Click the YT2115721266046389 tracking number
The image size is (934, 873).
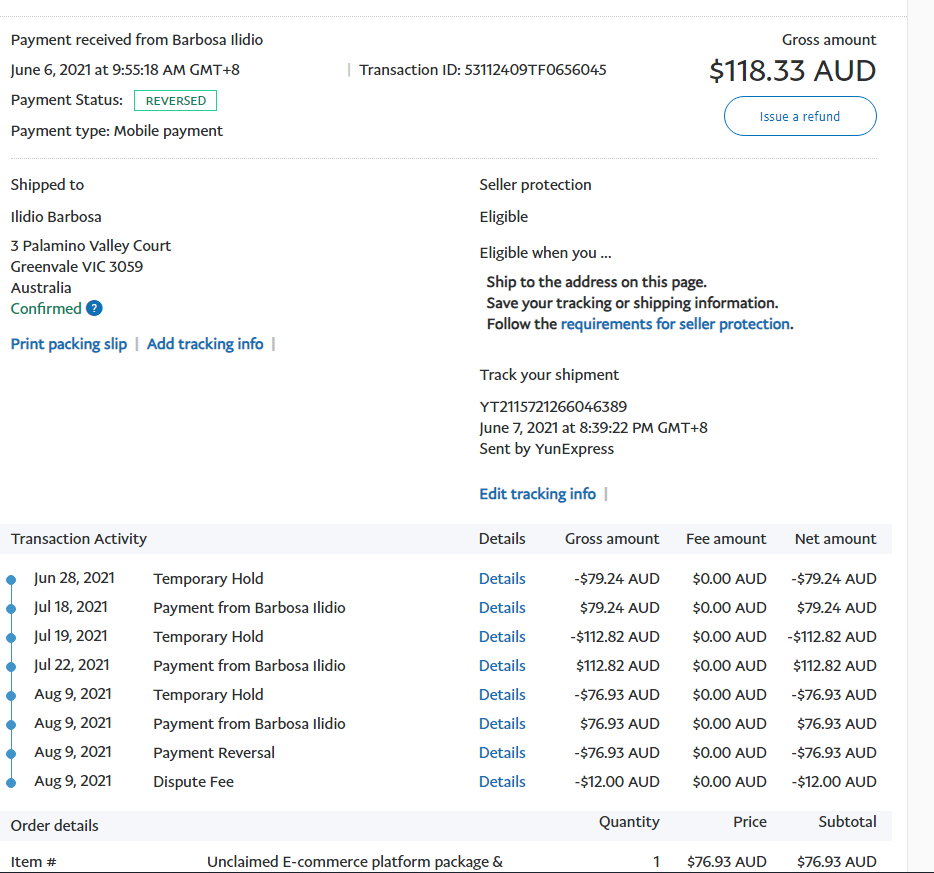[x=553, y=407]
